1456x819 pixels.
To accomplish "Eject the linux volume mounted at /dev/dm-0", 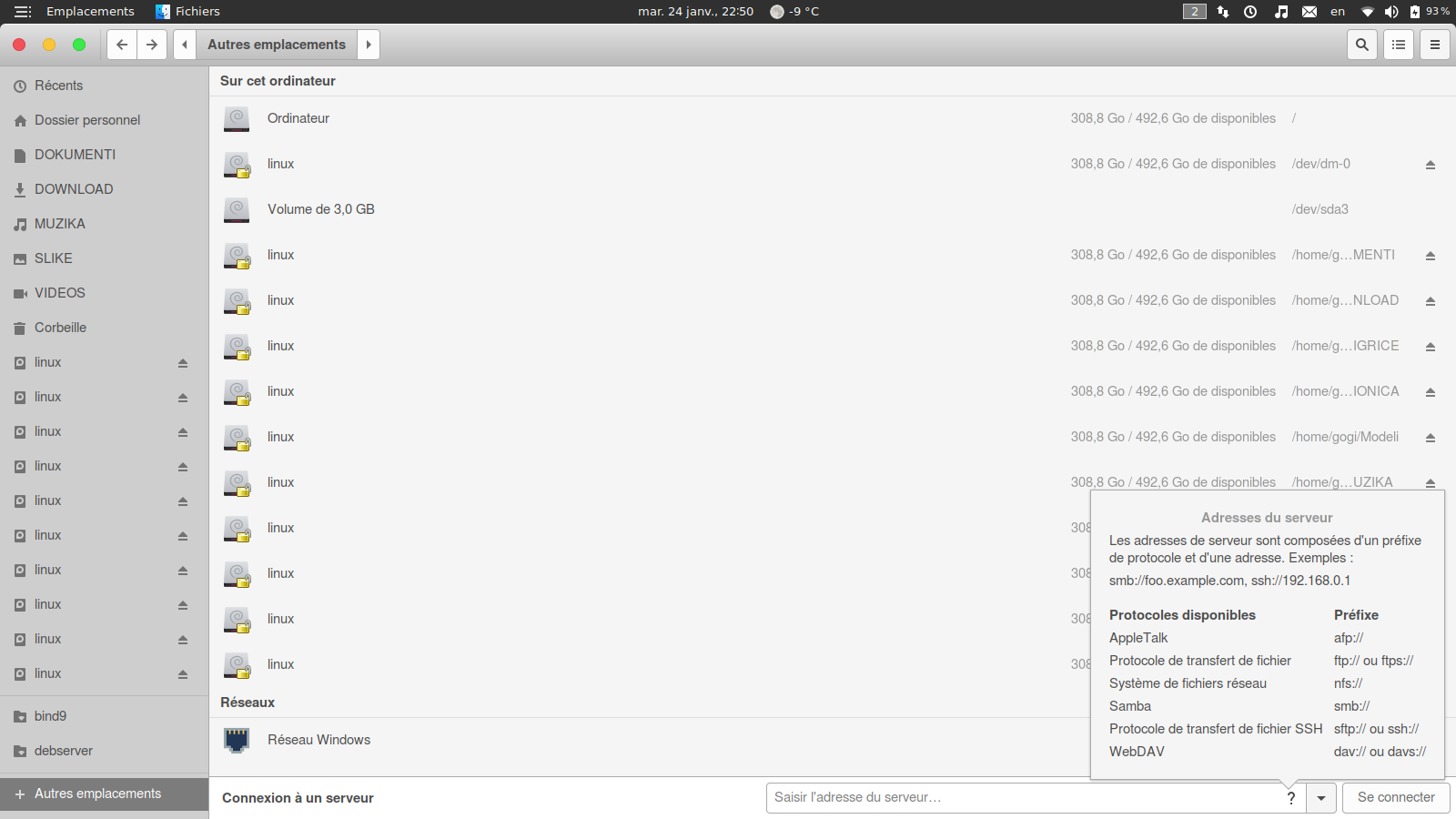I will 1430,165.
